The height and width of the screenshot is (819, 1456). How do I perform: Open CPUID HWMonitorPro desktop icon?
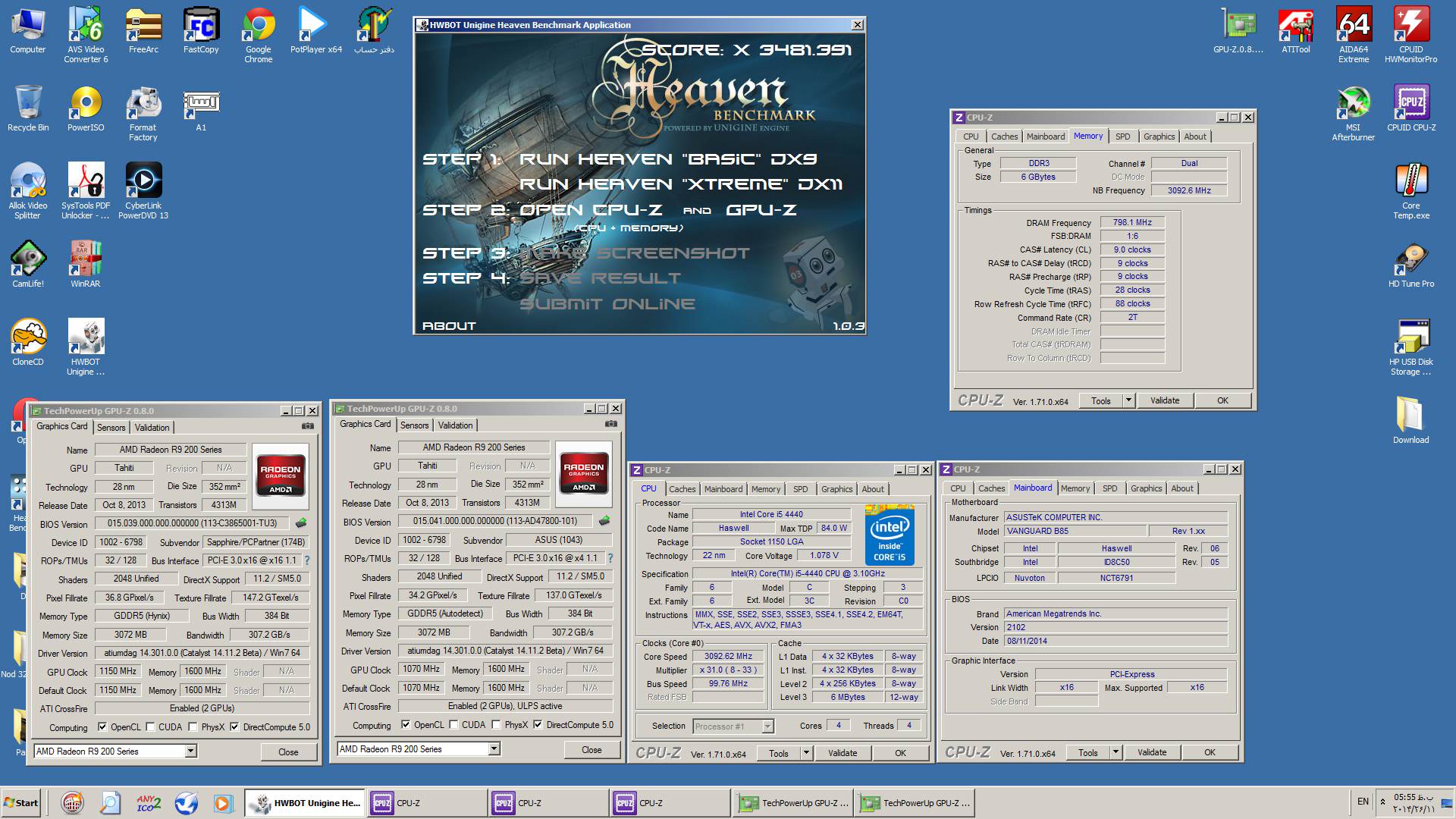[x=1411, y=34]
